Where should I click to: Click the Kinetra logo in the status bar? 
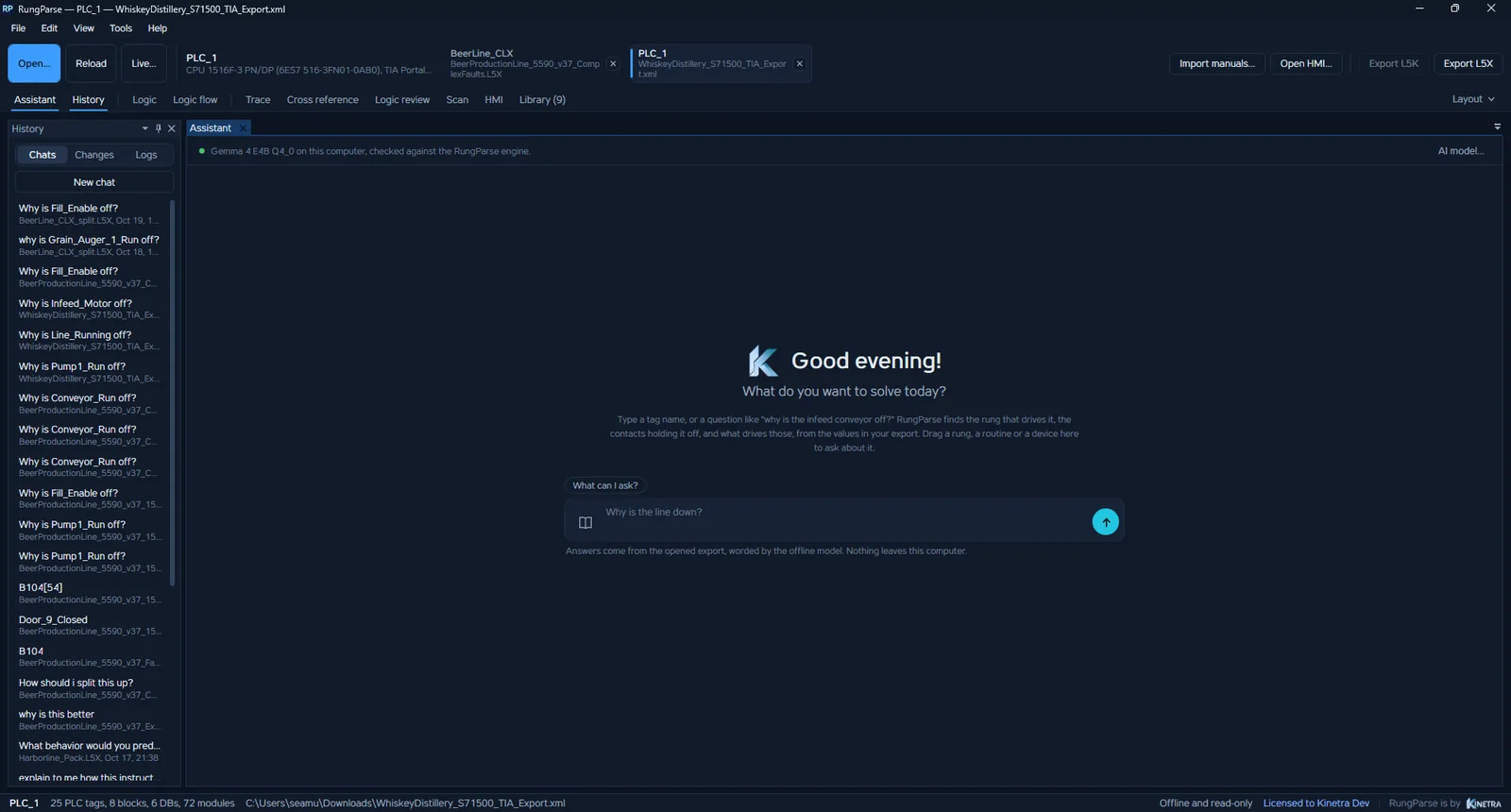1484,804
